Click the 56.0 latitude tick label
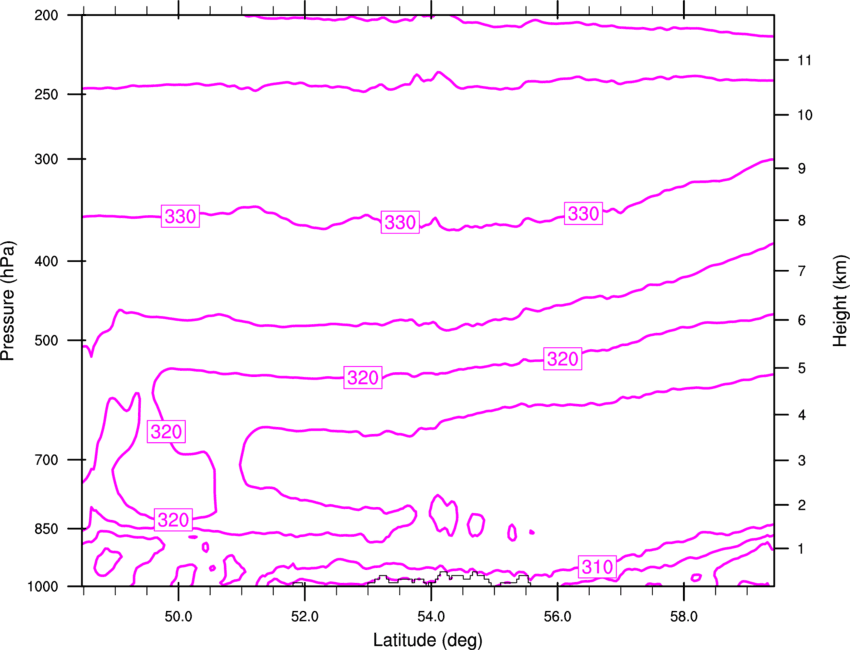Viewport: 850px width, 650px height. point(558,617)
